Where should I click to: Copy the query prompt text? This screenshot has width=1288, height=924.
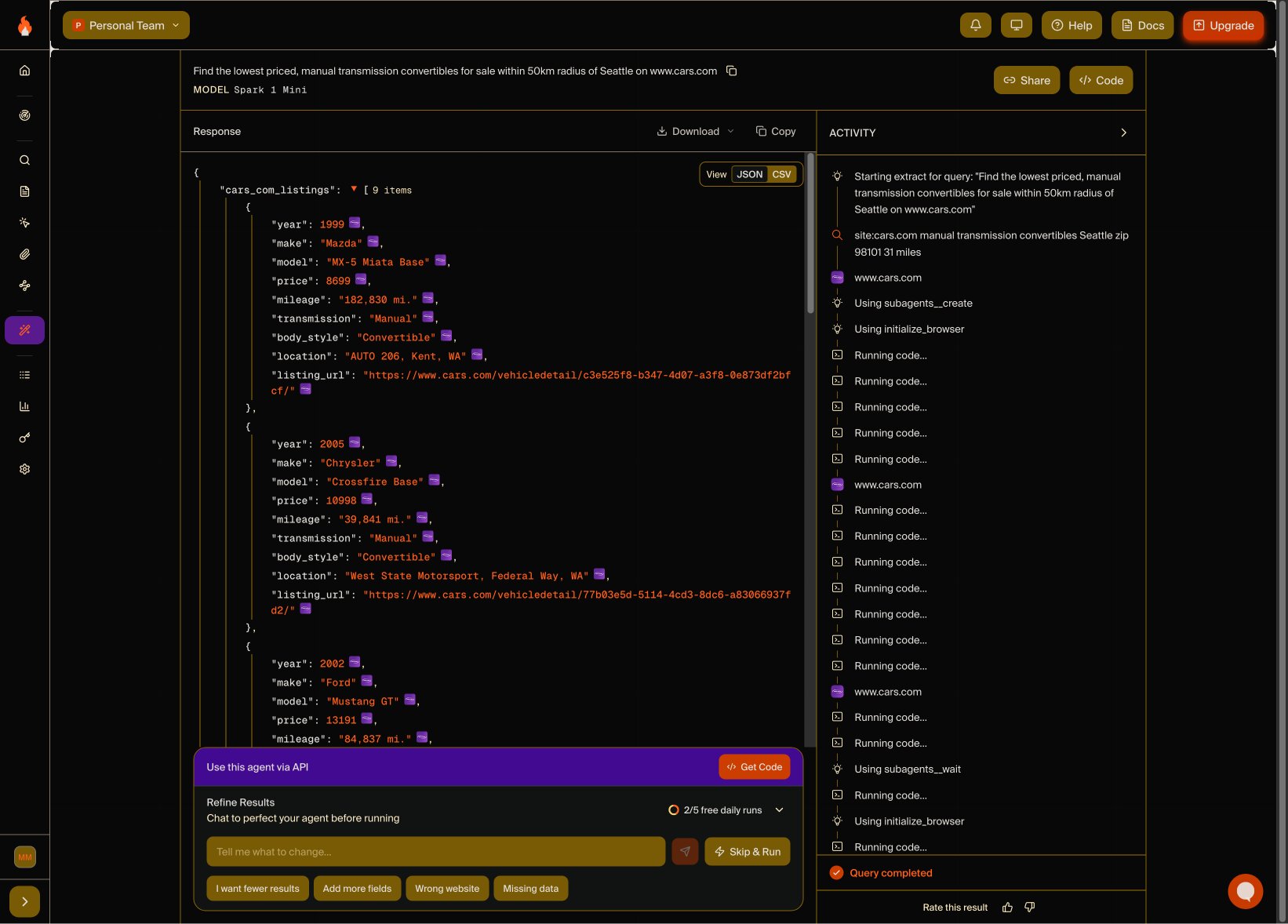pyautogui.click(x=732, y=71)
